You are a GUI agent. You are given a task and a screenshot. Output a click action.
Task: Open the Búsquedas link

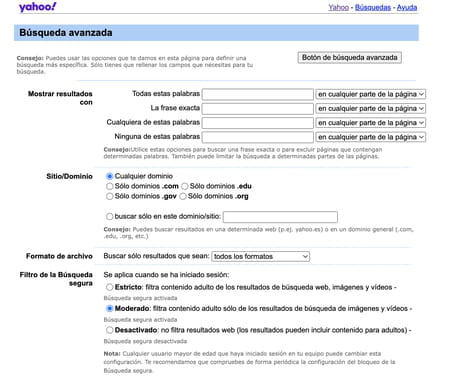click(x=373, y=7)
